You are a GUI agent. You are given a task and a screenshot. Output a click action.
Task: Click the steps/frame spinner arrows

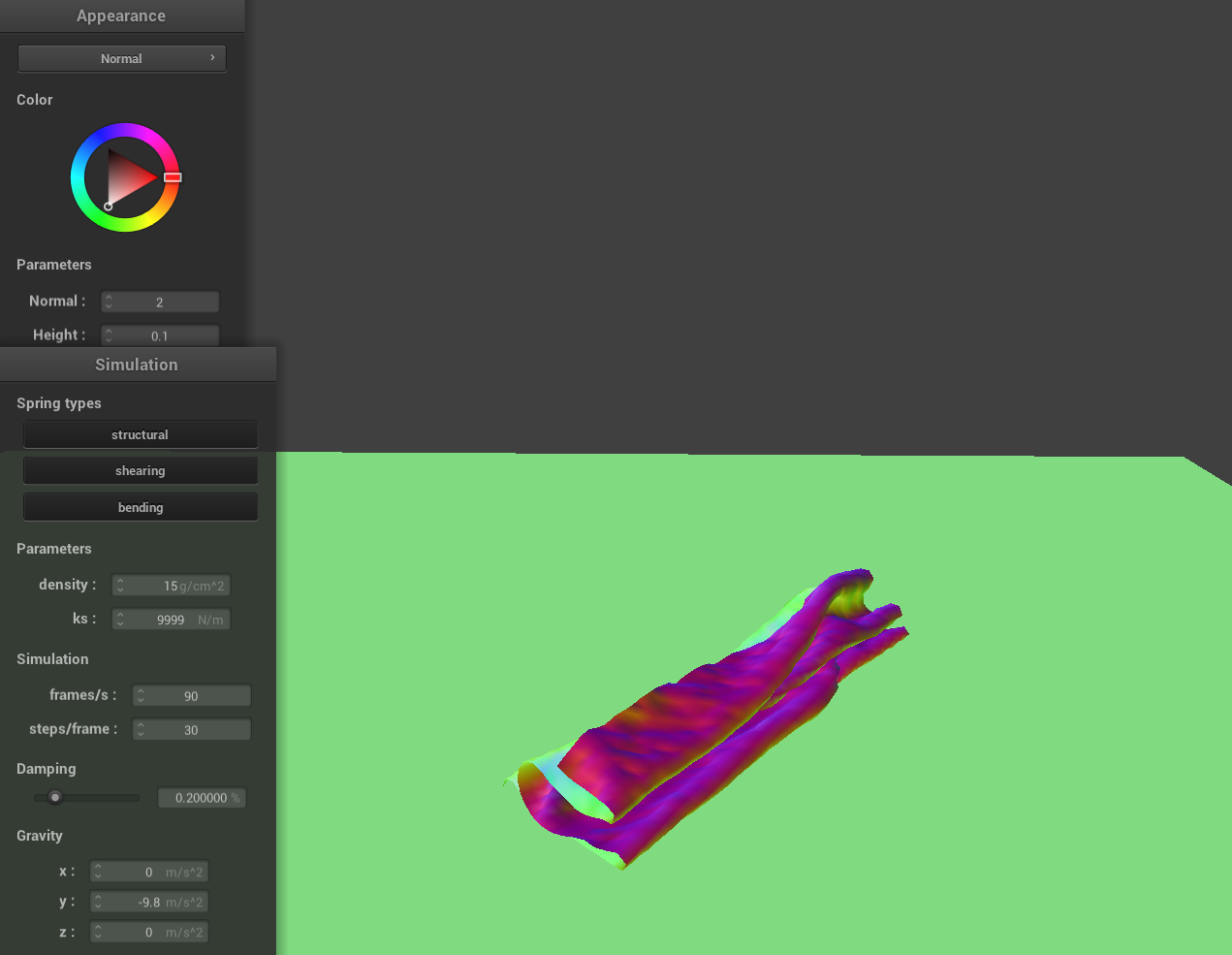coord(141,730)
